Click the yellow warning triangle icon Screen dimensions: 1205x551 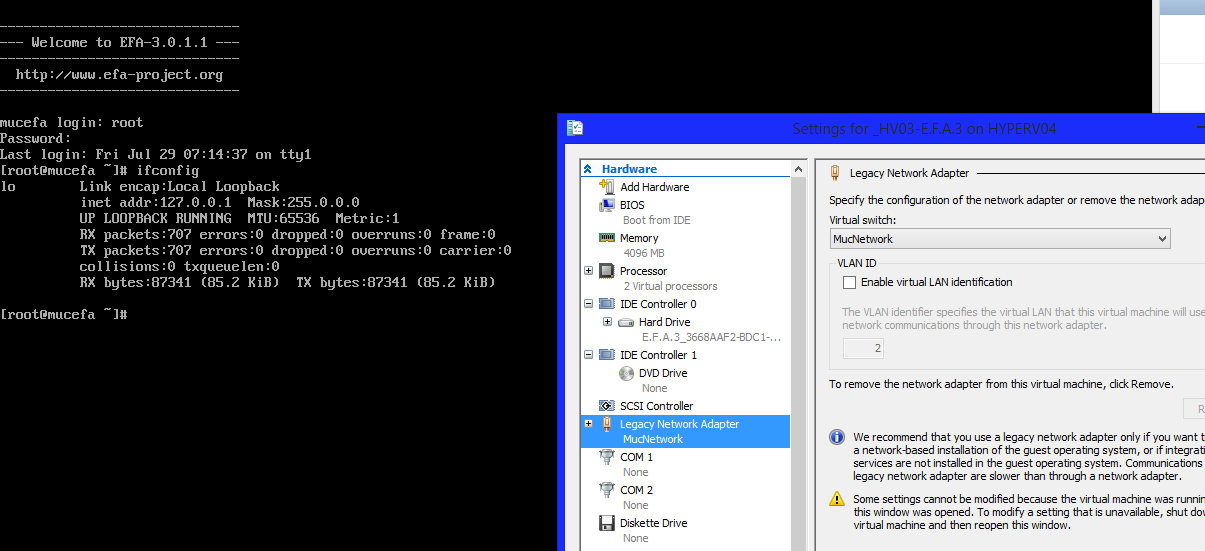[x=837, y=498]
